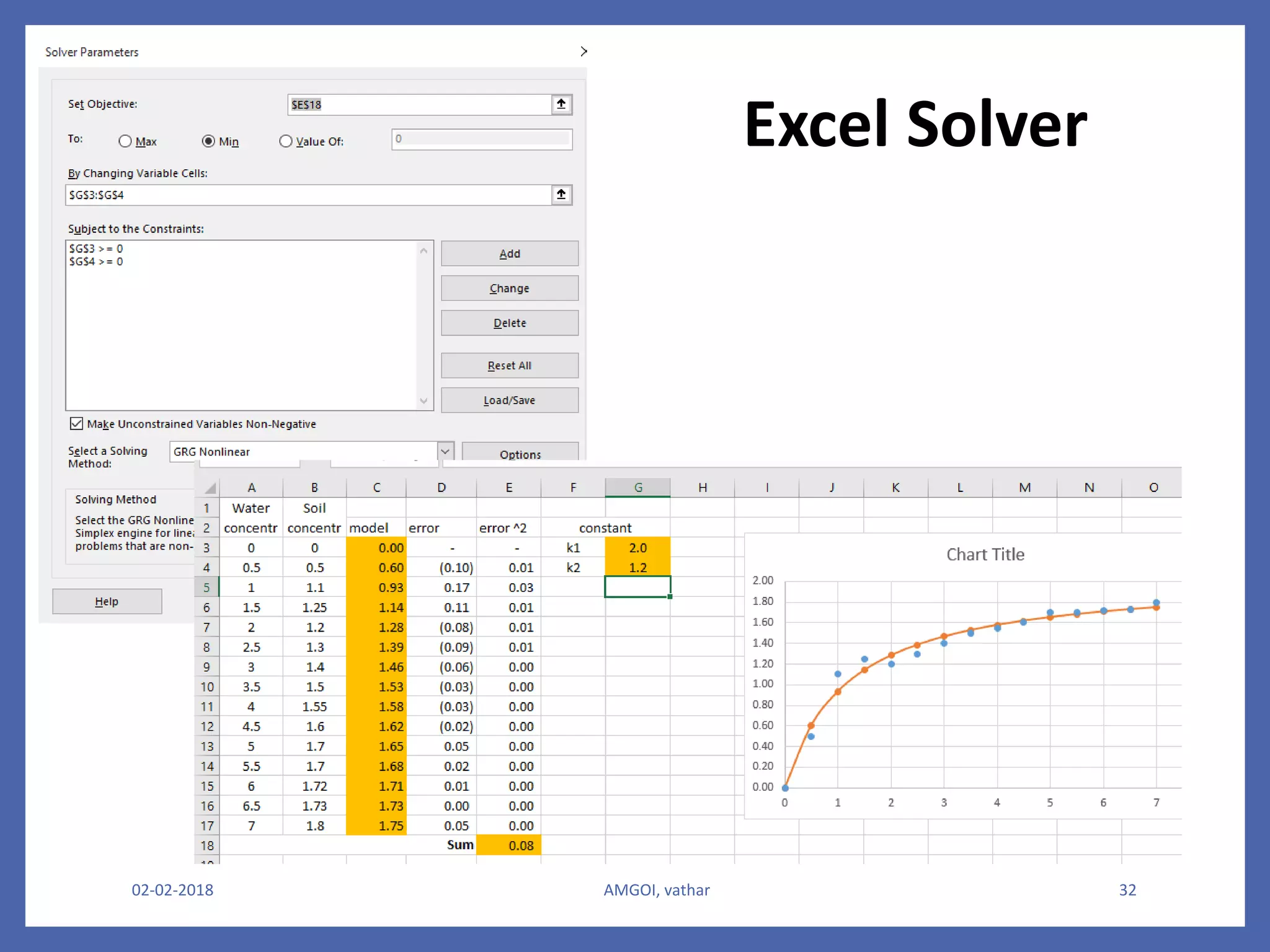Click the model cell with value 1.75
This screenshot has width=1270, height=952.
point(376,826)
